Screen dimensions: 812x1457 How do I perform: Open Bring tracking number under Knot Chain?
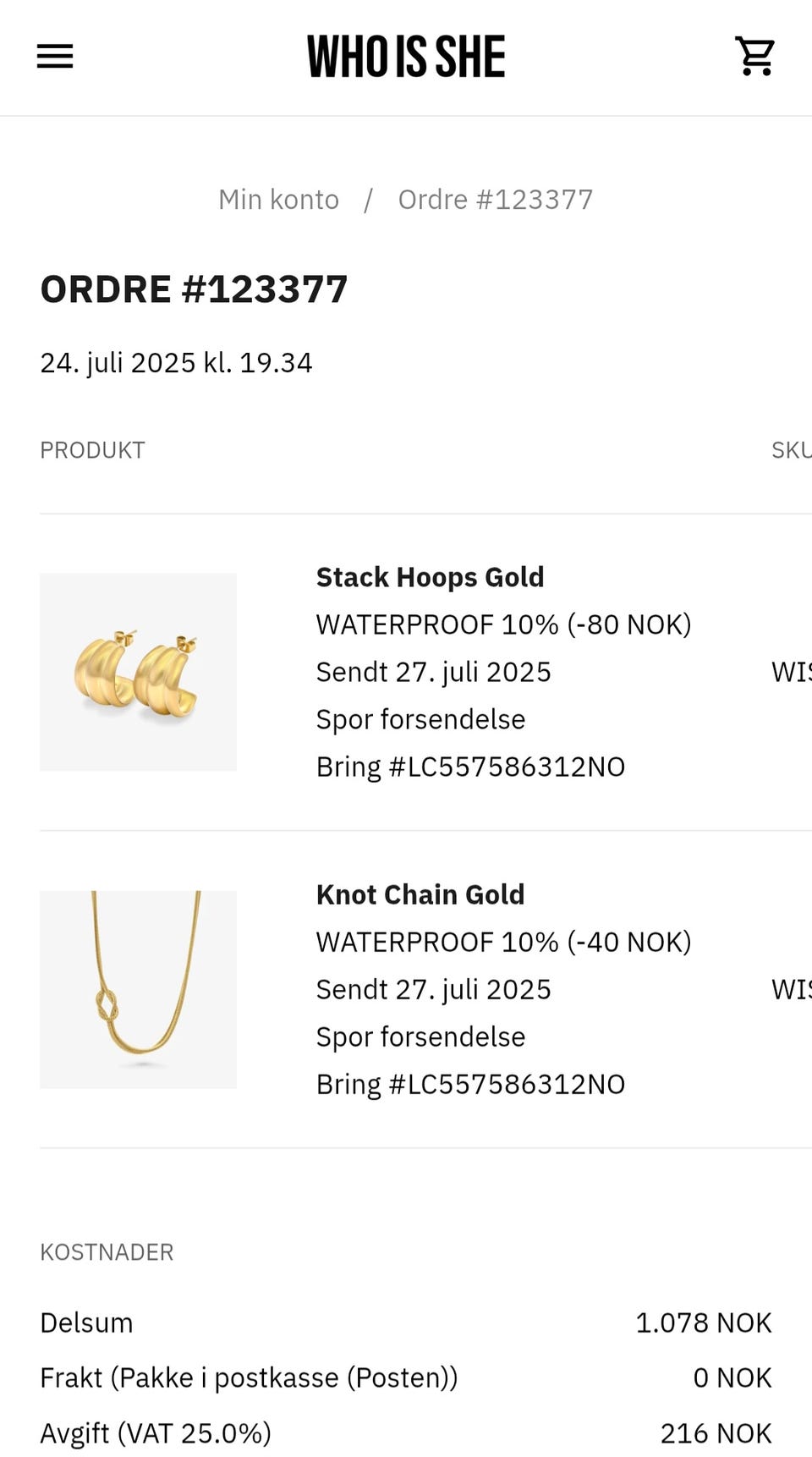coord(470,1084)
